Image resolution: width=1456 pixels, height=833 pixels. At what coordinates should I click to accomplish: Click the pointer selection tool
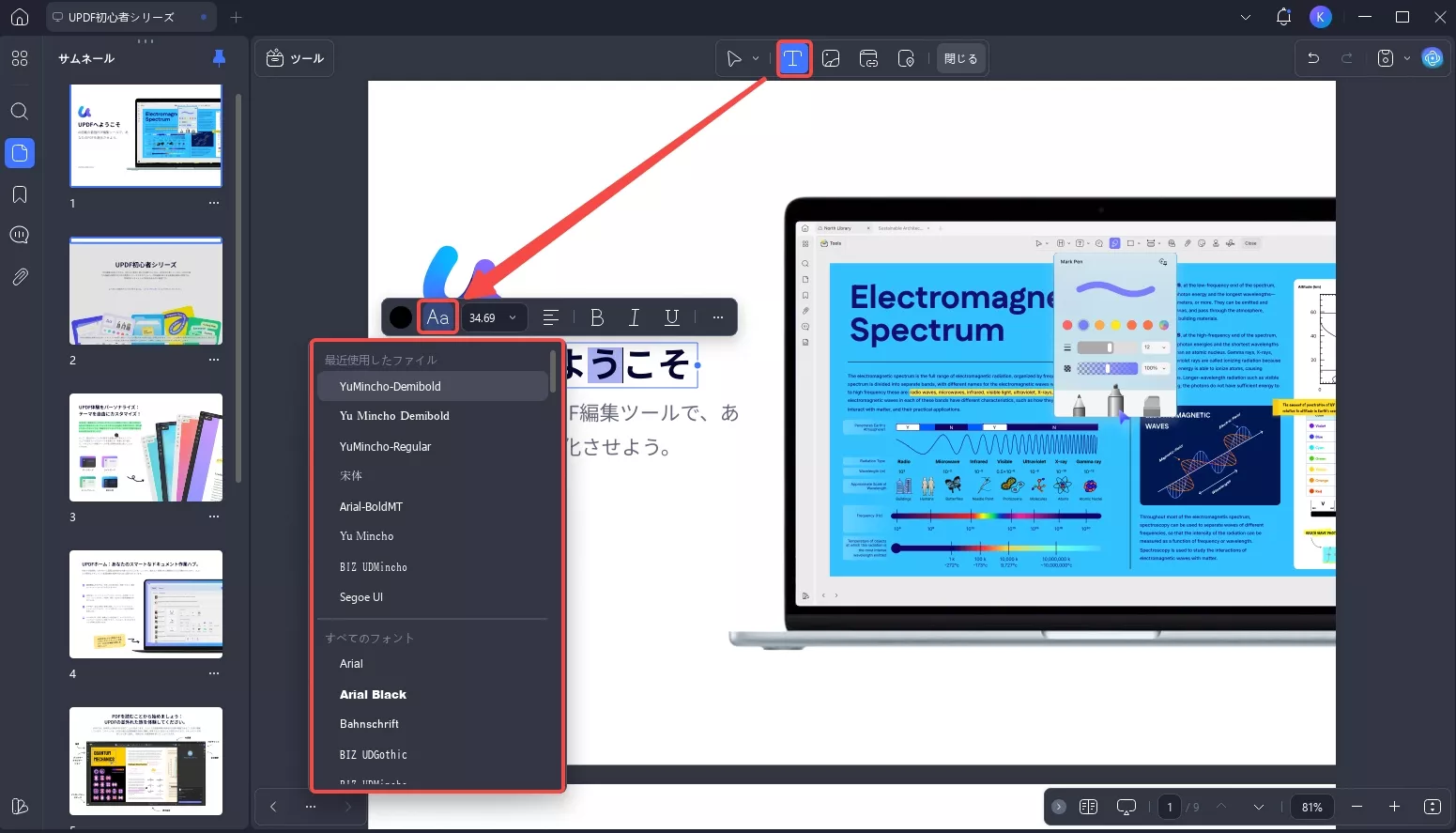734,58
